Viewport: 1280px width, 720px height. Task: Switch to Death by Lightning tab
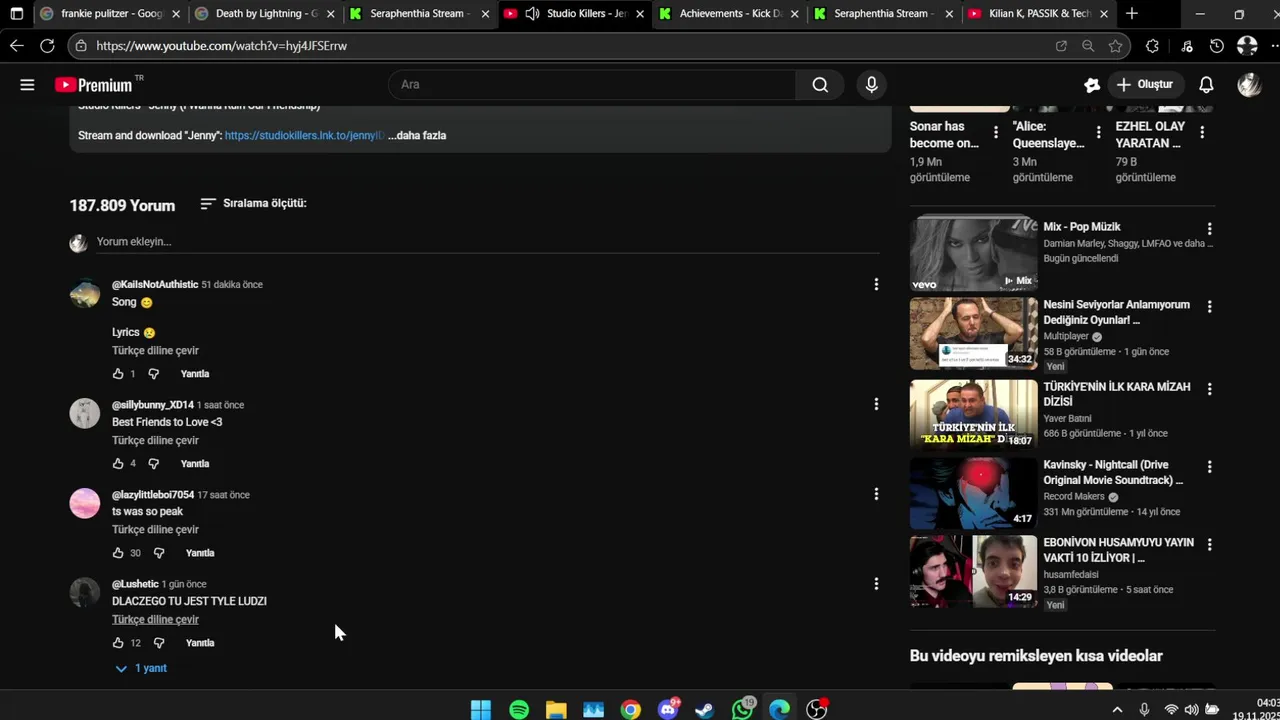[263, 14]
